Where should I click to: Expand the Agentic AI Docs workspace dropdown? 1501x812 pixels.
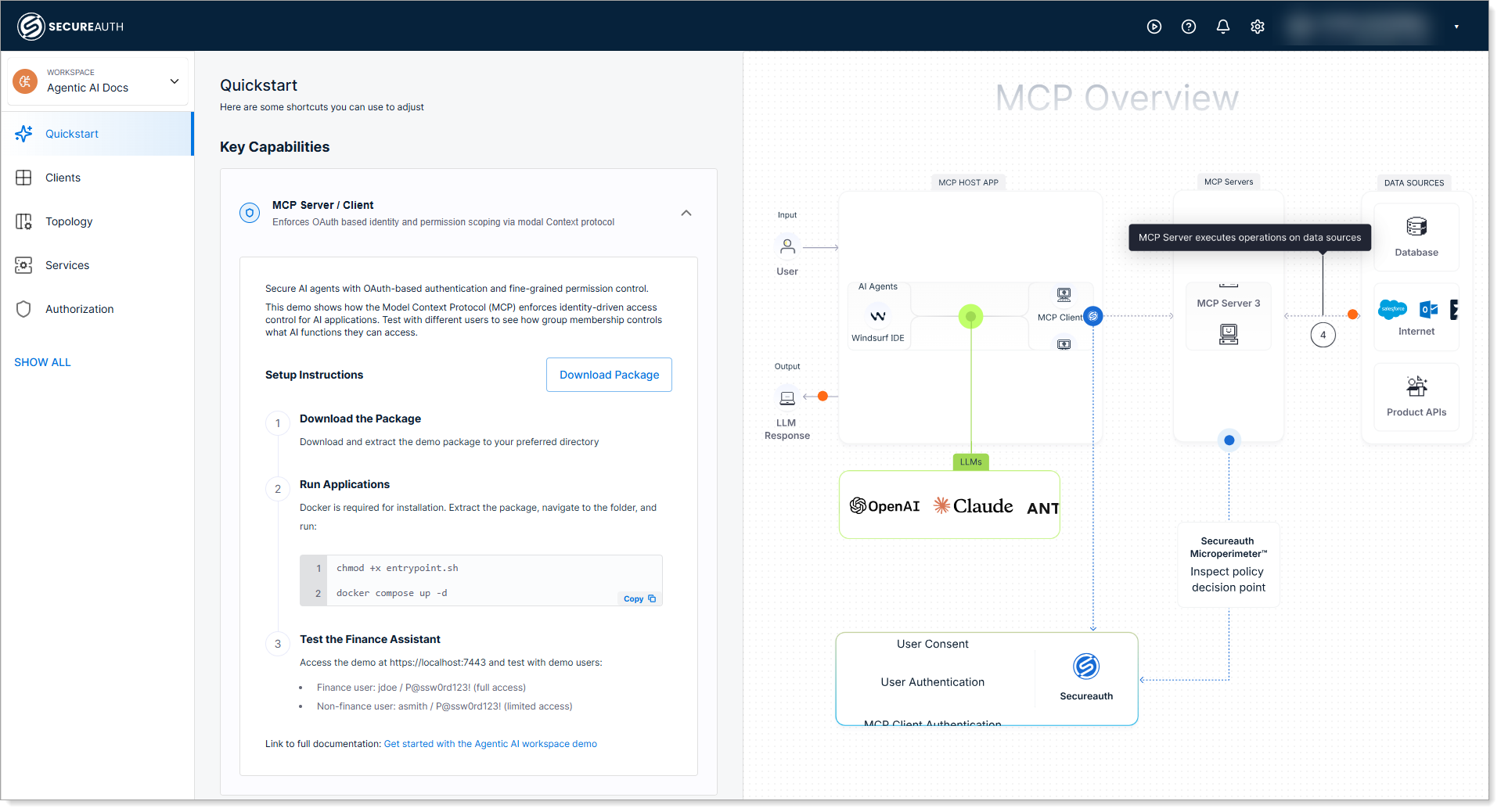pos(174,81)
